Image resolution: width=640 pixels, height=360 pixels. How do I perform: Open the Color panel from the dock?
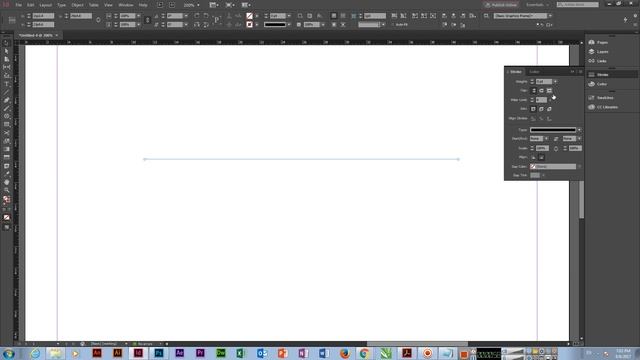pos(598,84)
